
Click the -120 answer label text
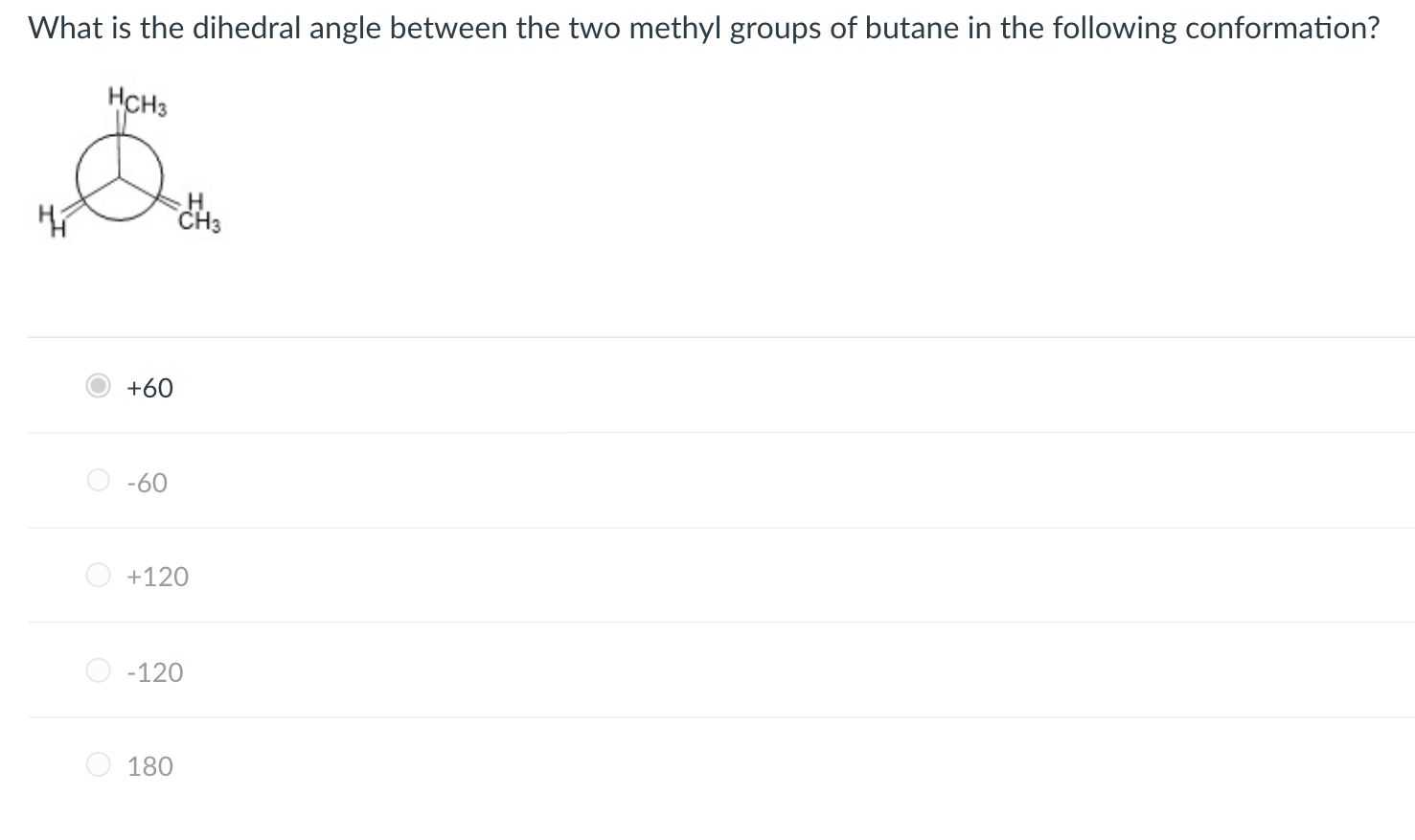[x=155, y=671]
